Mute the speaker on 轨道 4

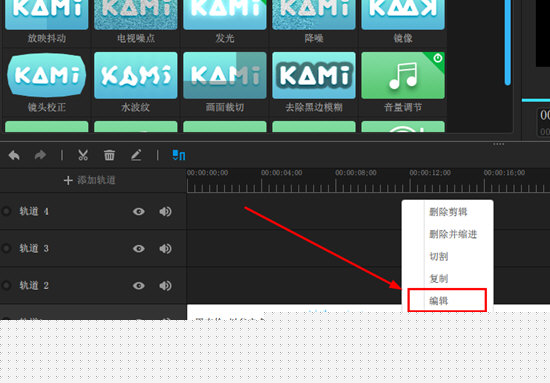[x=165, y=211]
